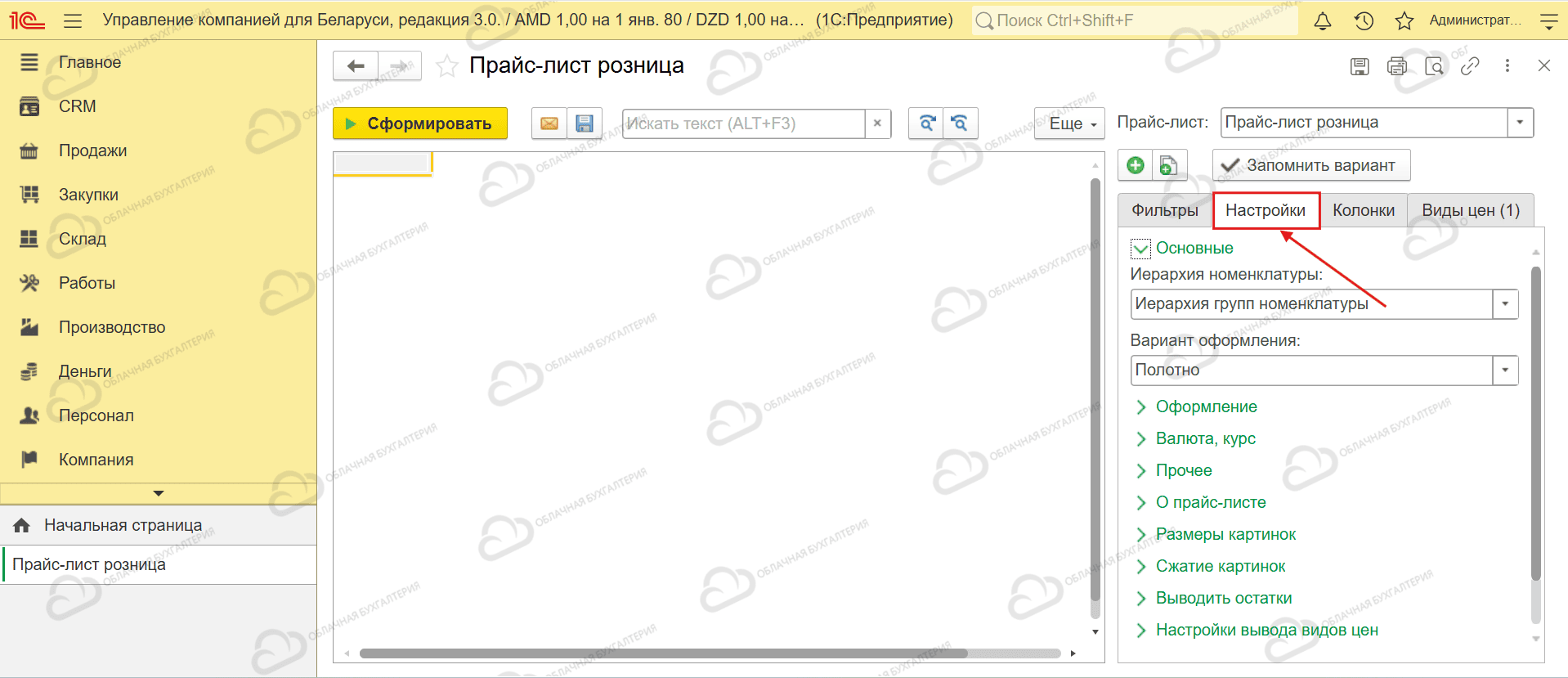The height and width of the screenshot is (678, 1568).
Task: Click the Искать текст search field
Action: pyautogui.click(x=743, y=123)
